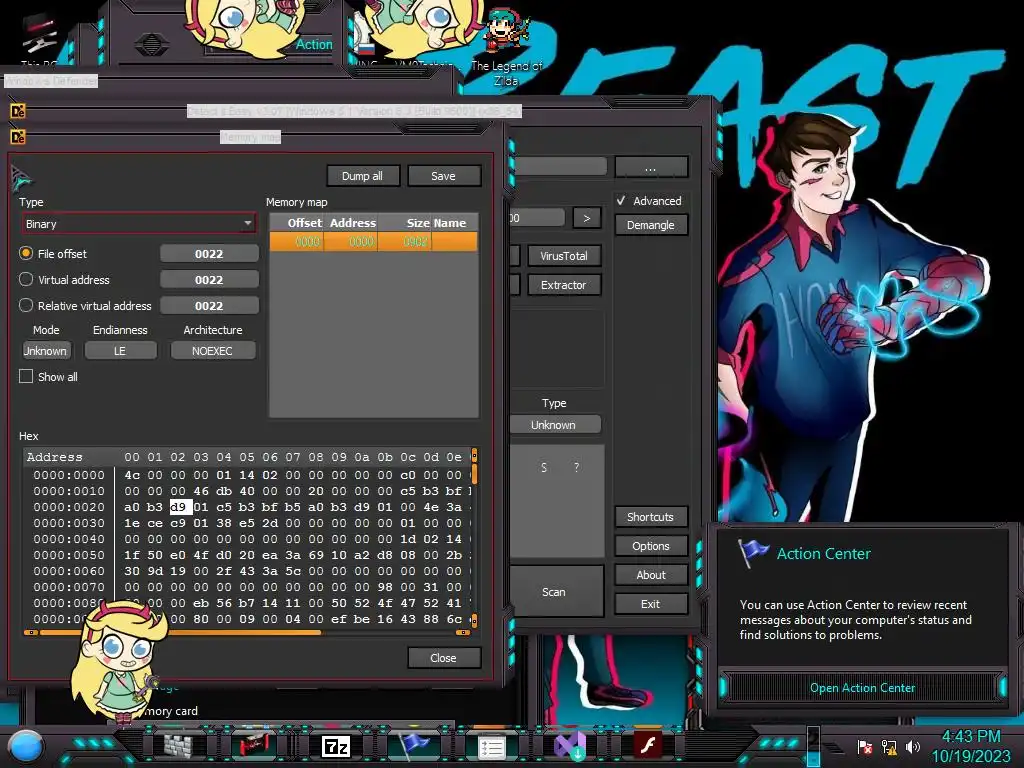Toggle the Advanced checkbox
Image resolution: width=1024 pixels, height=768 pixels.
621,200
